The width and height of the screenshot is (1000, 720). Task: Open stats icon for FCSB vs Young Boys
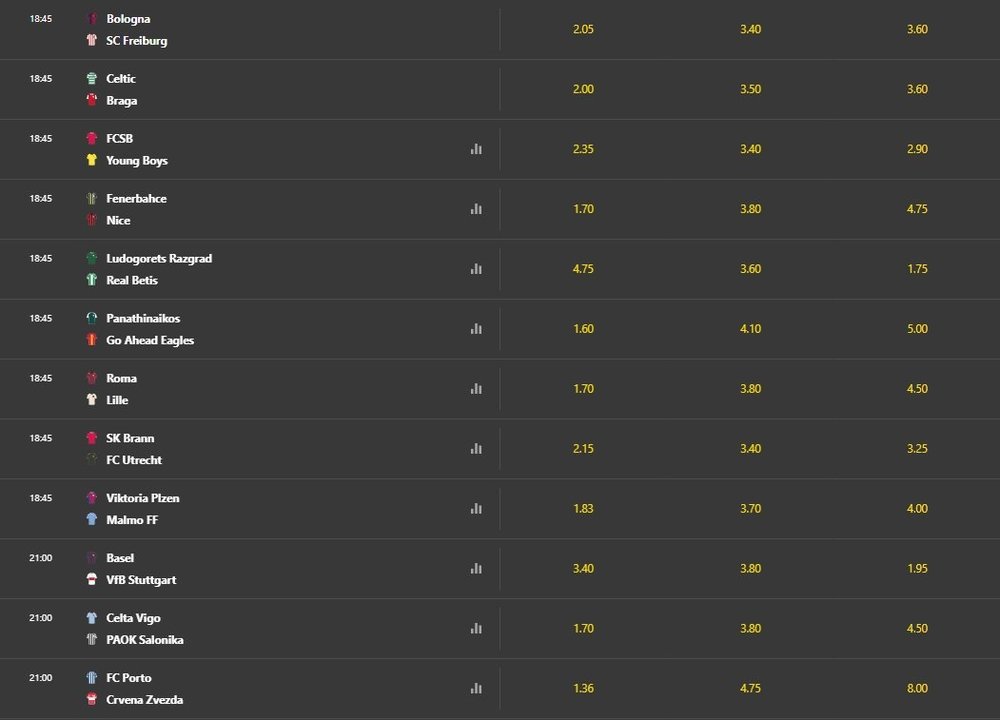point(476,149)
